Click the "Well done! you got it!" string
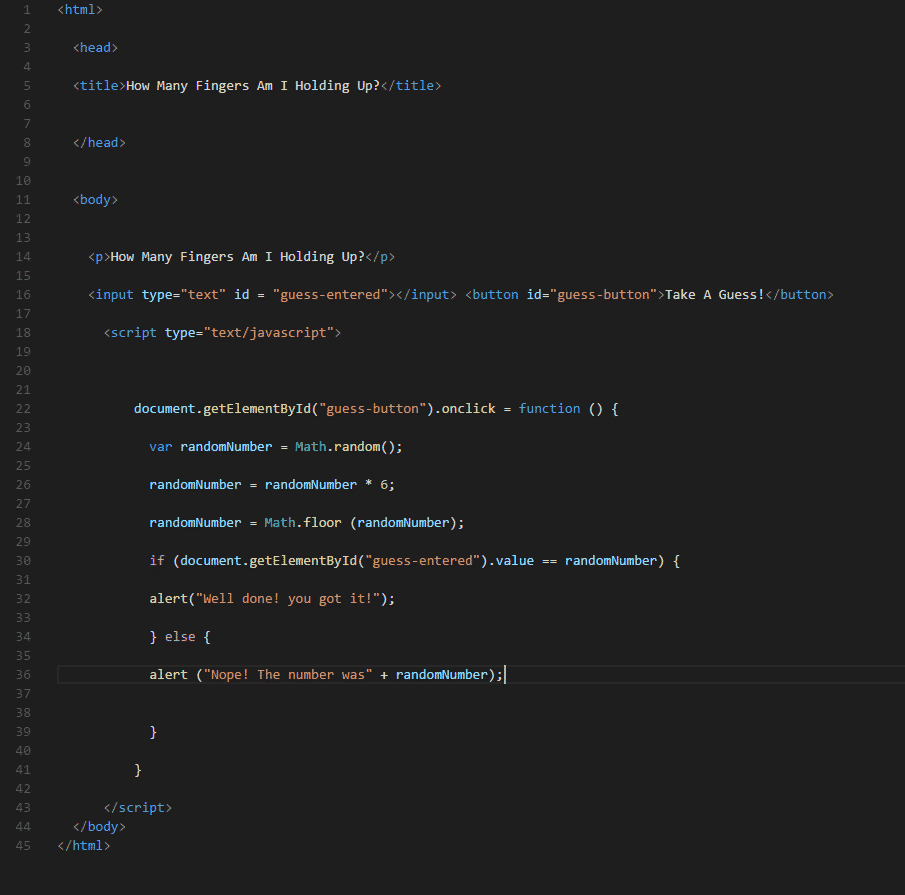The image size is (905, 895). point(287,599)
